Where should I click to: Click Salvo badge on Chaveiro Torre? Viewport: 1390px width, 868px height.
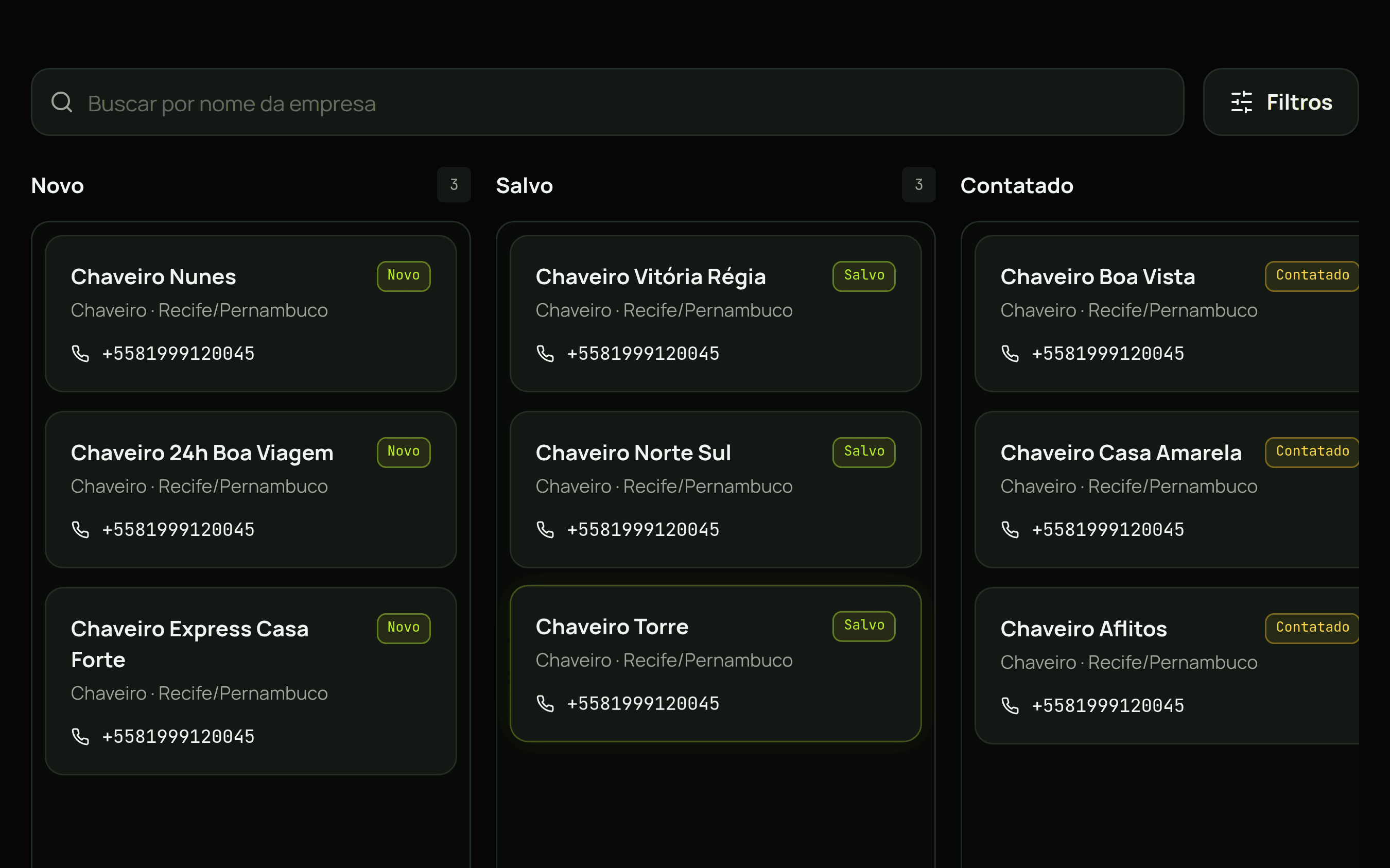click(x=864, y=627)
